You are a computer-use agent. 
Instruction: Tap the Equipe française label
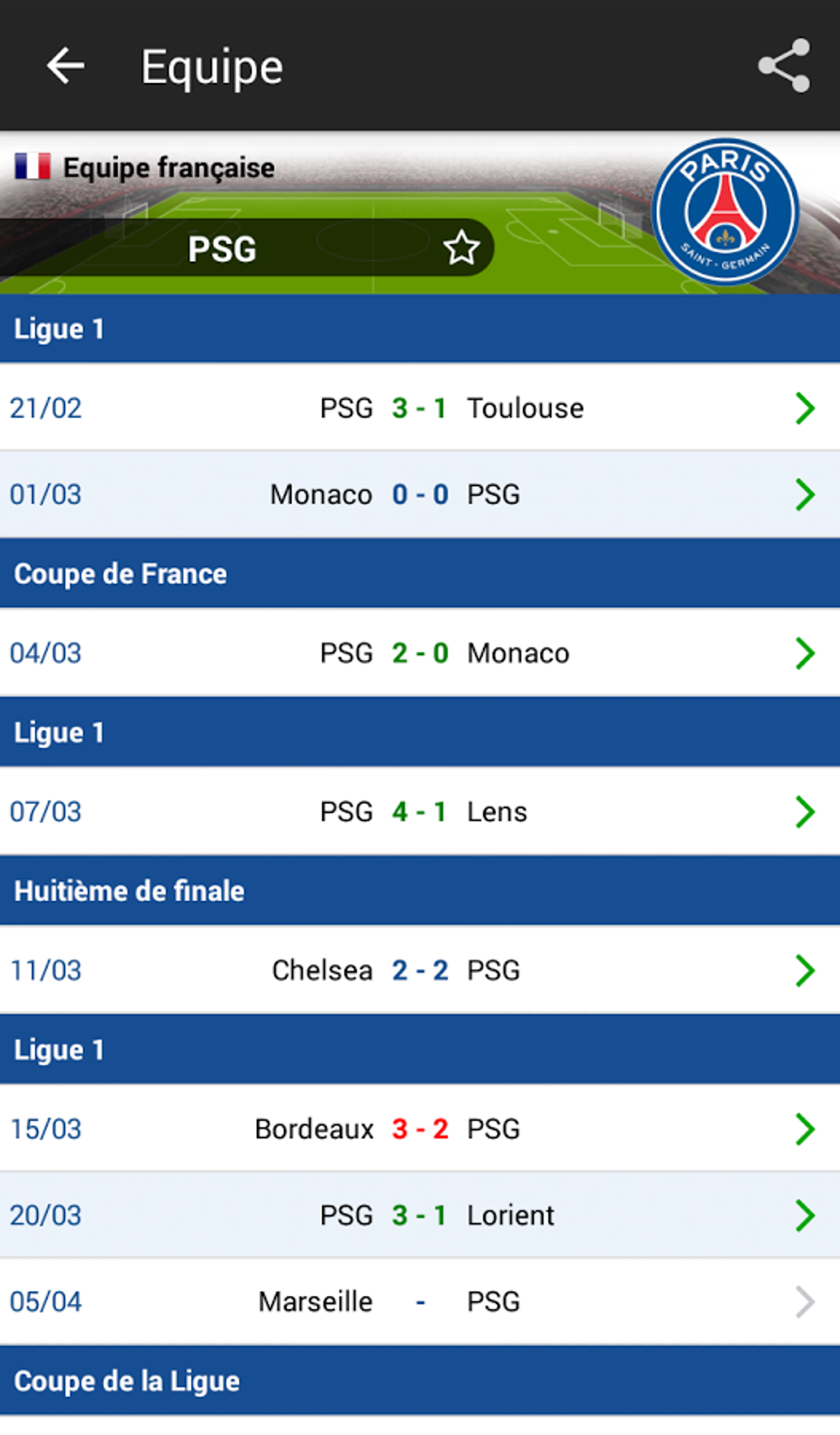click(169, 167)
